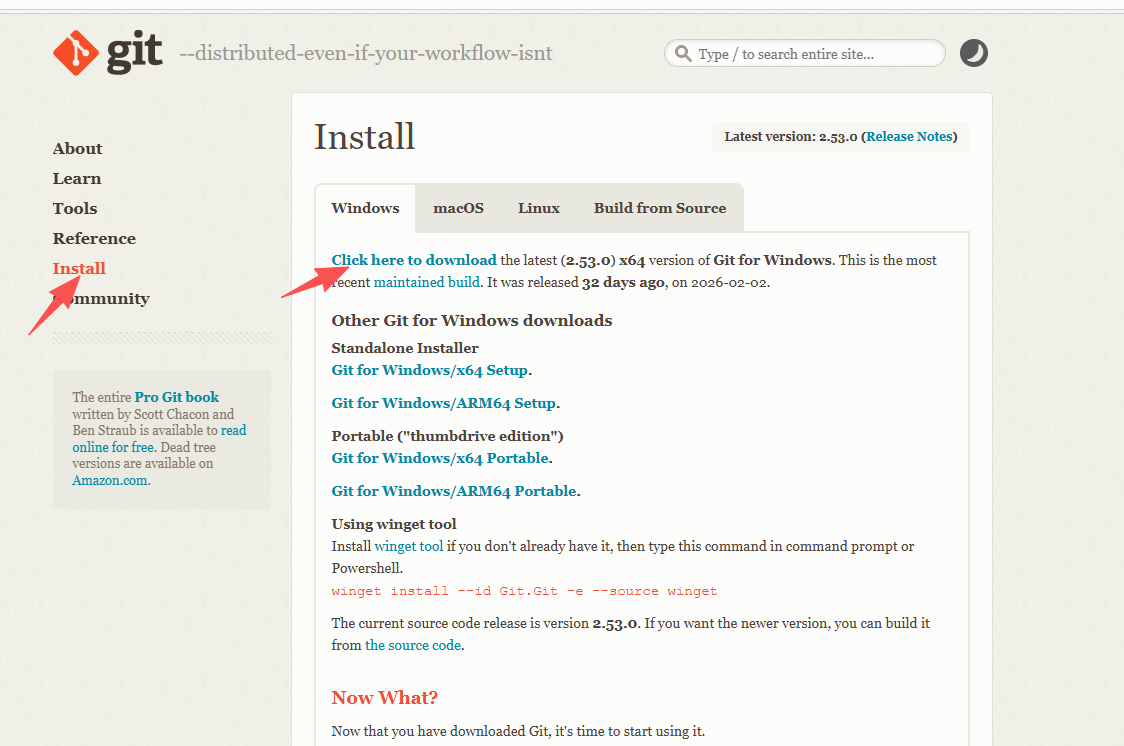This screenshot has width=1124, height=746.
Task: Download Git for Windows/ARM64 Setup
Action: click(x=444, y=403)
